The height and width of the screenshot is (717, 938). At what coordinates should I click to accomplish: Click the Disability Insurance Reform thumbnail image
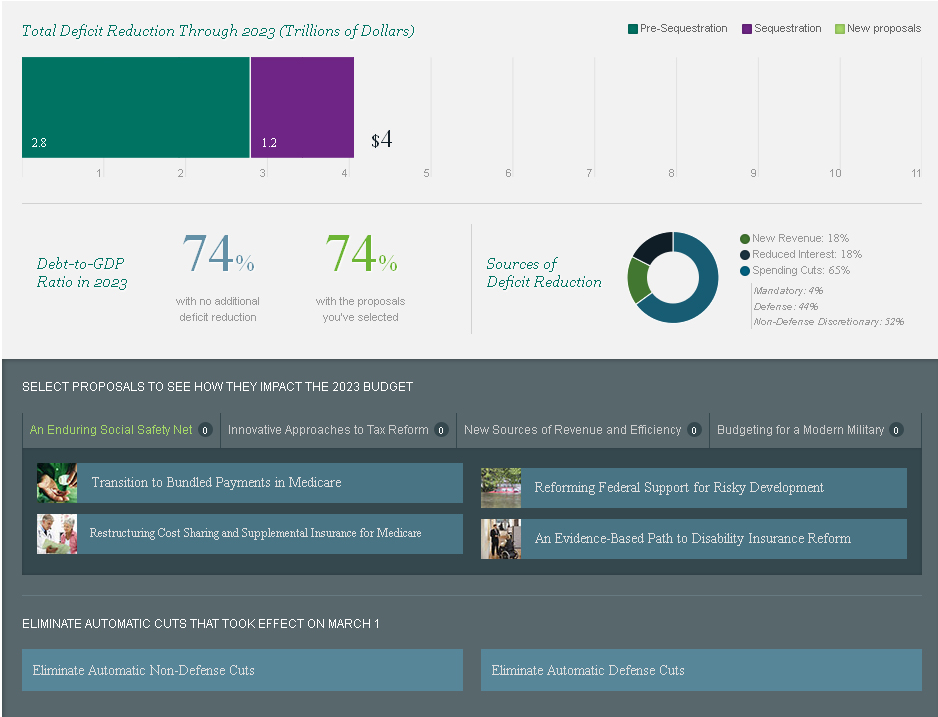[500, 539]
